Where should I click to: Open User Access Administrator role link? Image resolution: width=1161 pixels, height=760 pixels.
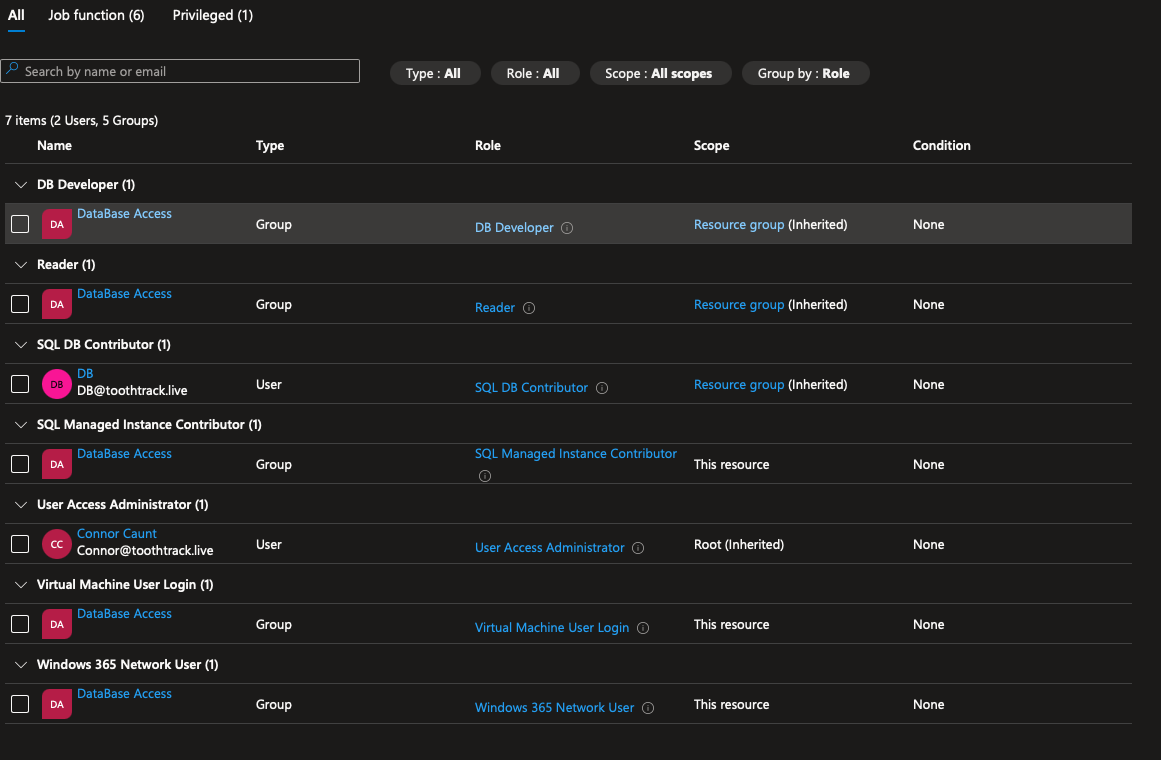click(549, 547)
